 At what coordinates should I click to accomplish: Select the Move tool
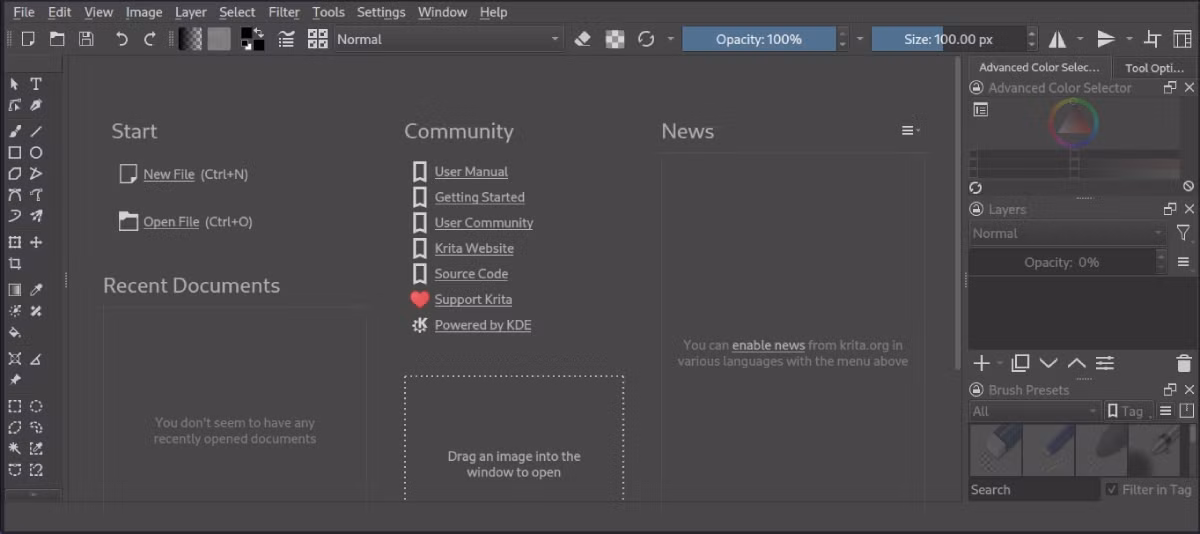coord(36,242)
